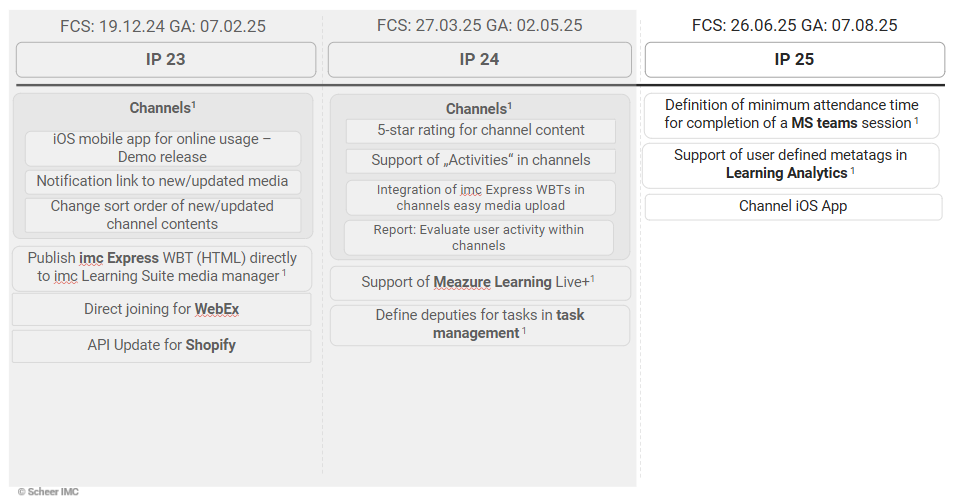954x502 pixels.
Task: Open Notification link to new/updated media
Action: coord(162,181)
